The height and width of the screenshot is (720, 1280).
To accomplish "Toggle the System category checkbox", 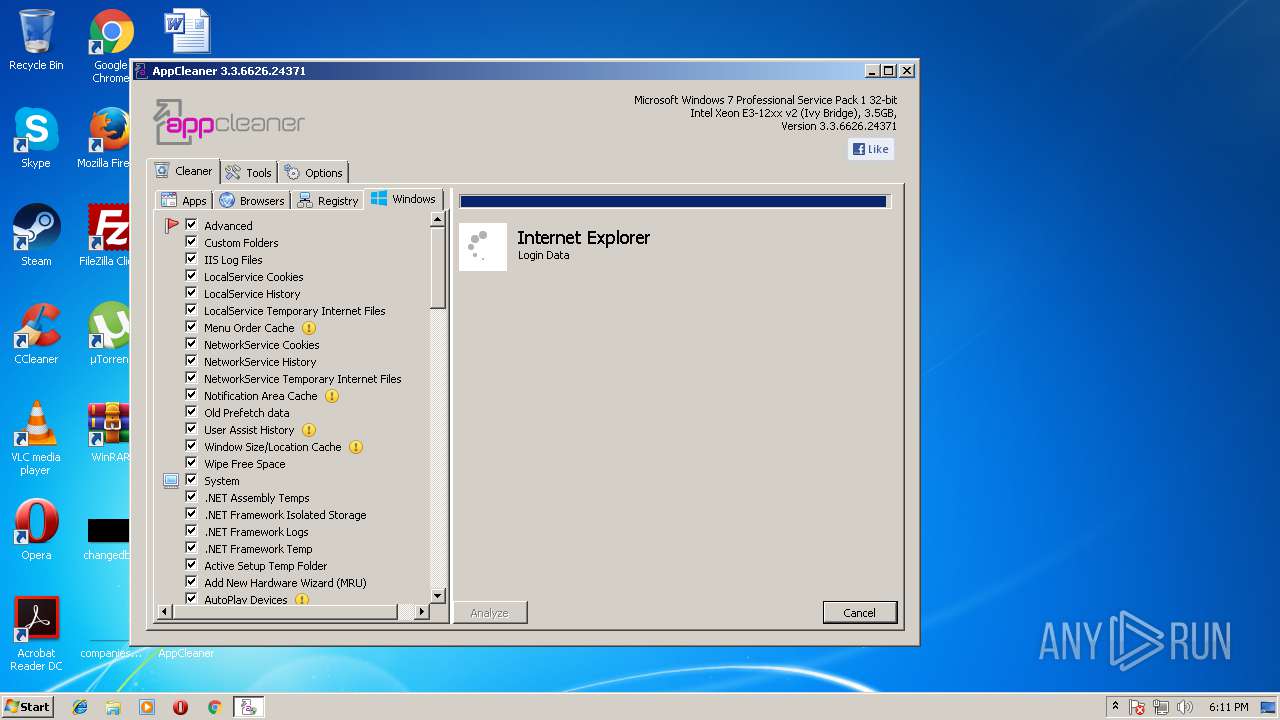I will pos(191,480).
